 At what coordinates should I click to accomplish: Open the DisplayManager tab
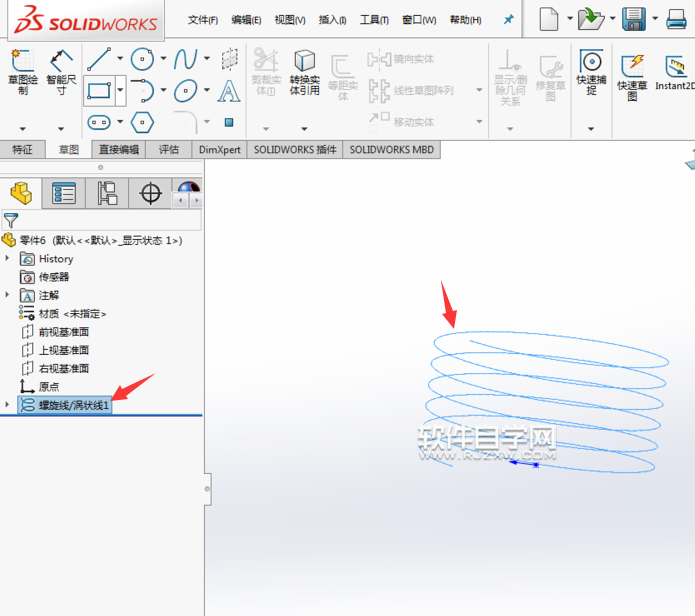189,187
